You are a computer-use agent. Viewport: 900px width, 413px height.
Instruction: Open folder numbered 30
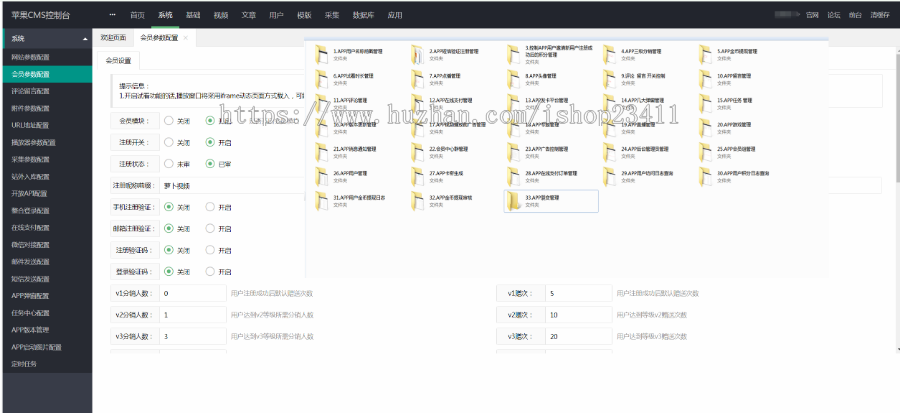tap(734, 177)
